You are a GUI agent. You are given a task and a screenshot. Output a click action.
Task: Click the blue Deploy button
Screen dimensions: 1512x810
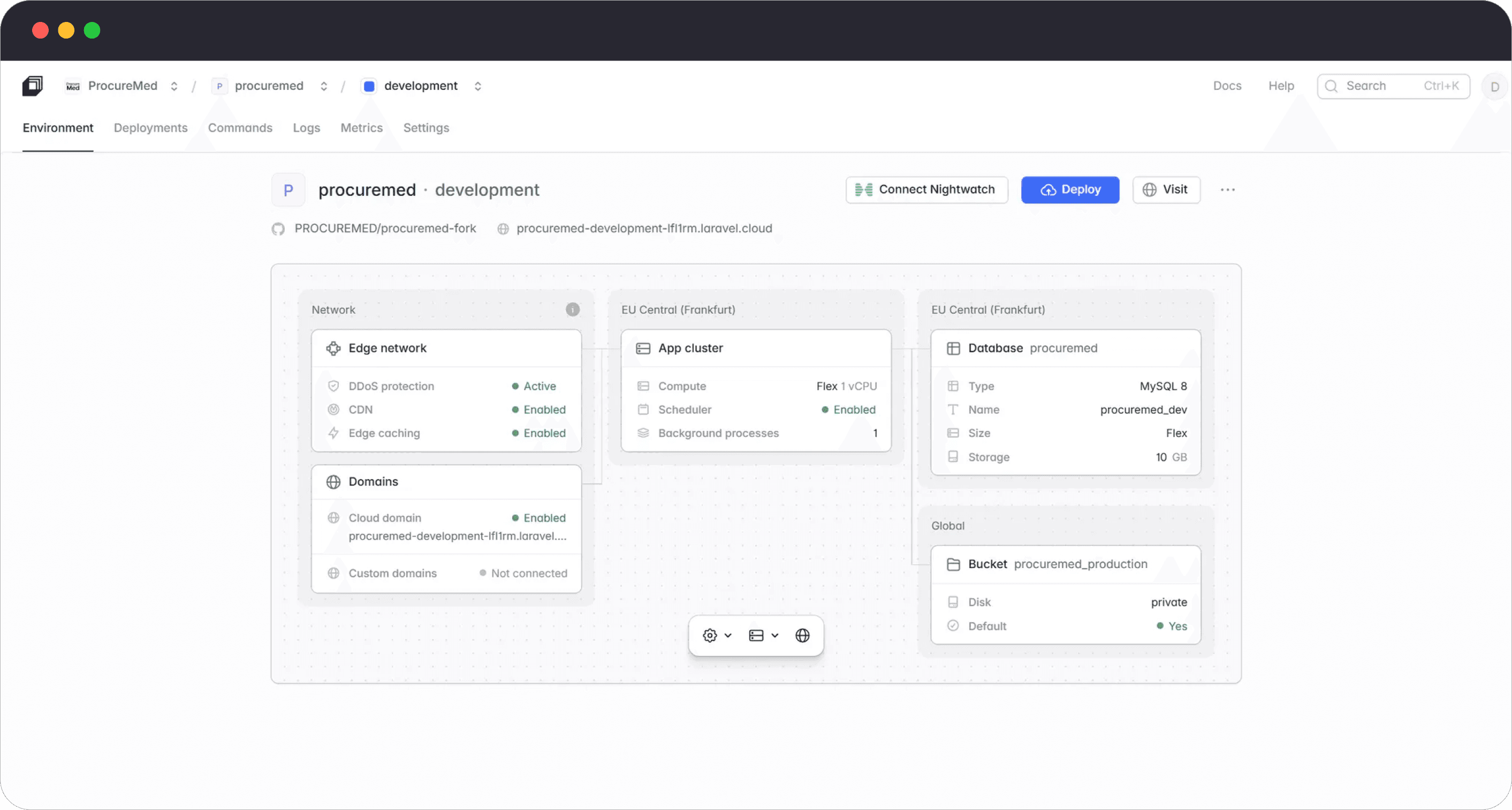[x=1069, y=190]
